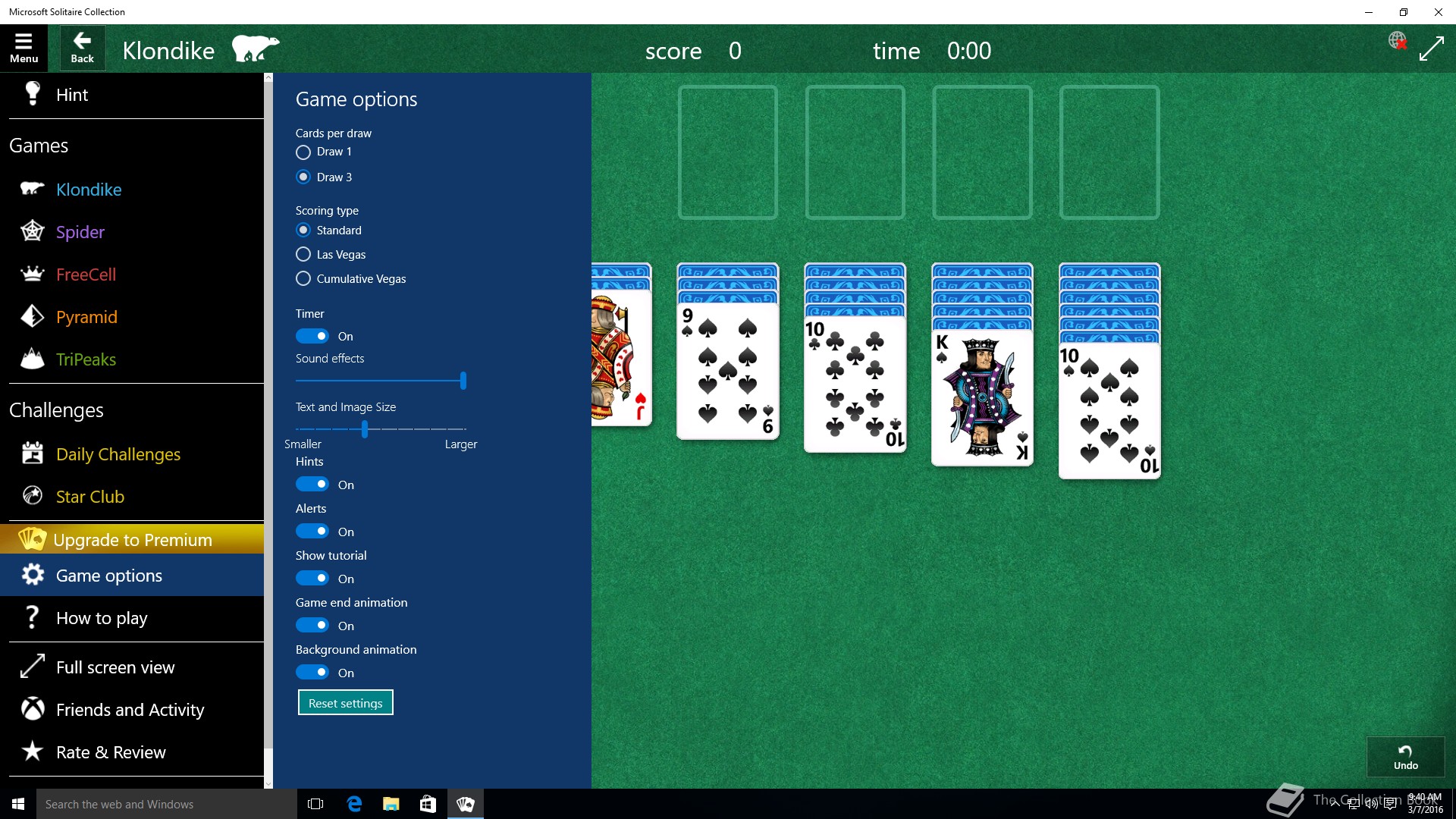Open the Daily Challenges calendar icon
Screen dimensions: 1456x819
pyautogui.click(x=32, y=453)
